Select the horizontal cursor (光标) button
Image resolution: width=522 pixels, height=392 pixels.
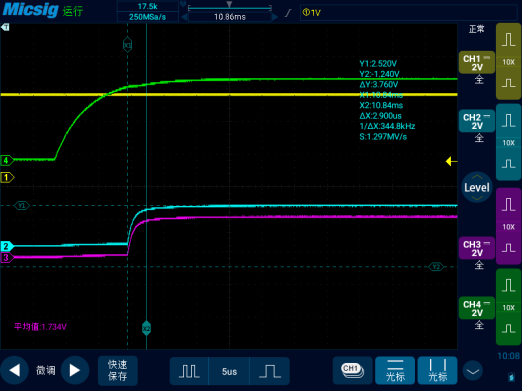click(395, 370)
